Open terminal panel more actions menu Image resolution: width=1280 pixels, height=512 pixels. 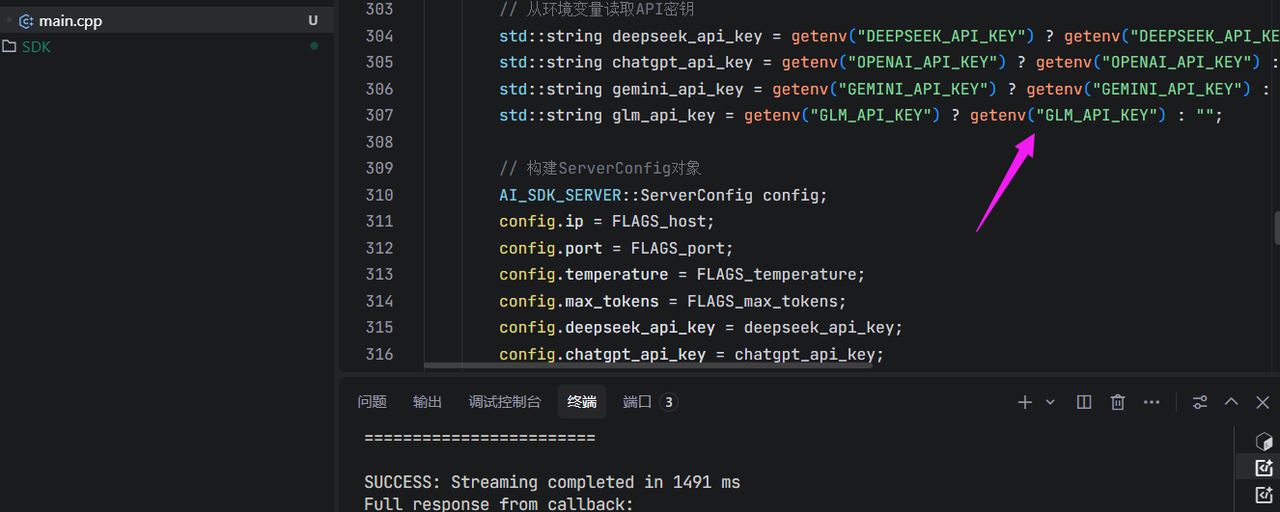tap(1152, 402)
